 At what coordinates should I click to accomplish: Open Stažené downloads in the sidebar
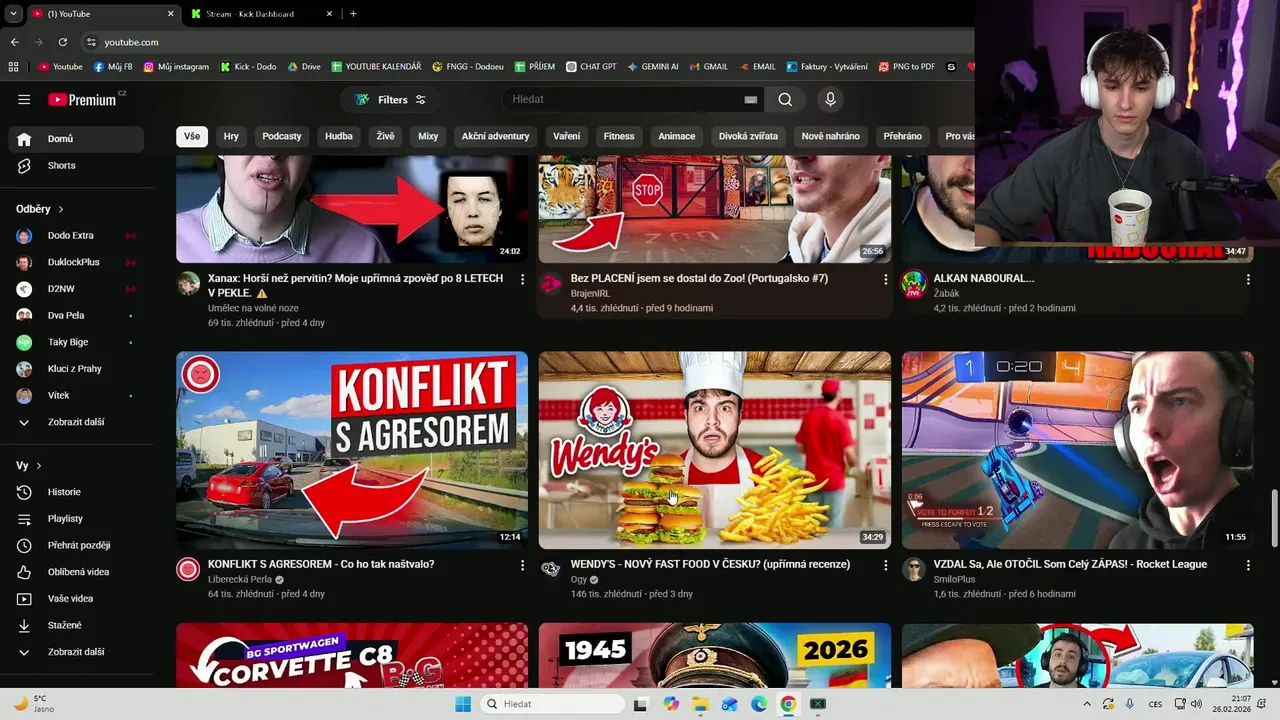coord(76,625)
